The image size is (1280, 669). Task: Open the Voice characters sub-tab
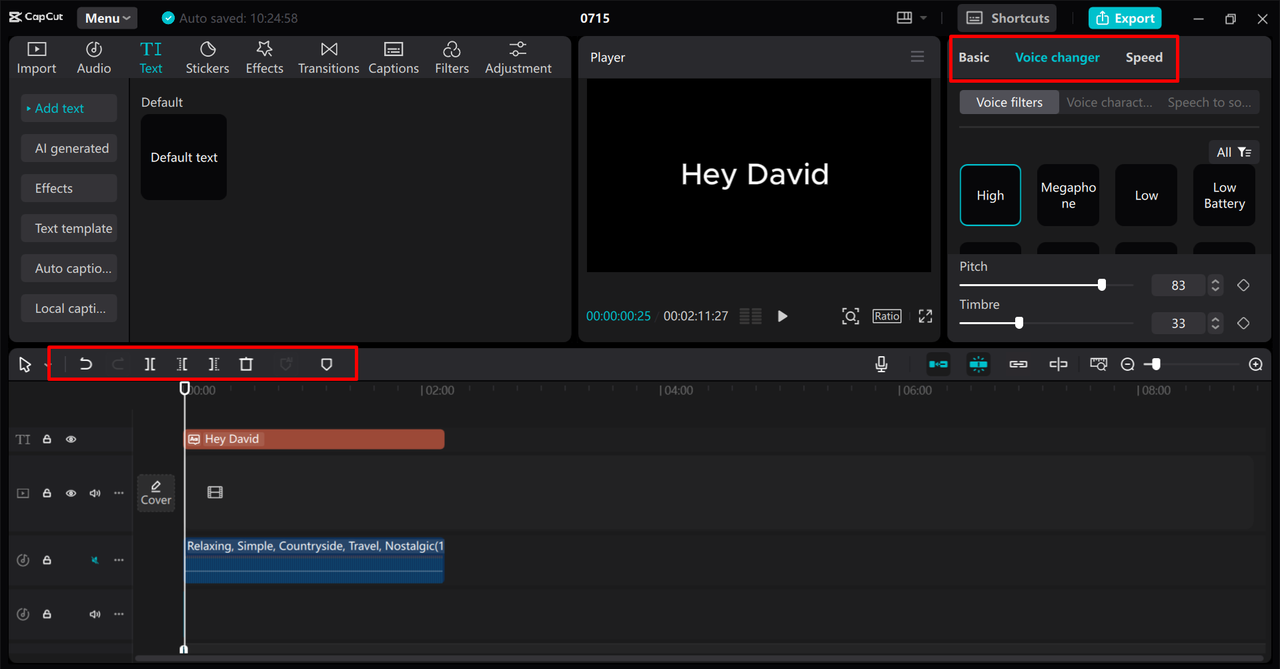click(x=1110, y=102)
